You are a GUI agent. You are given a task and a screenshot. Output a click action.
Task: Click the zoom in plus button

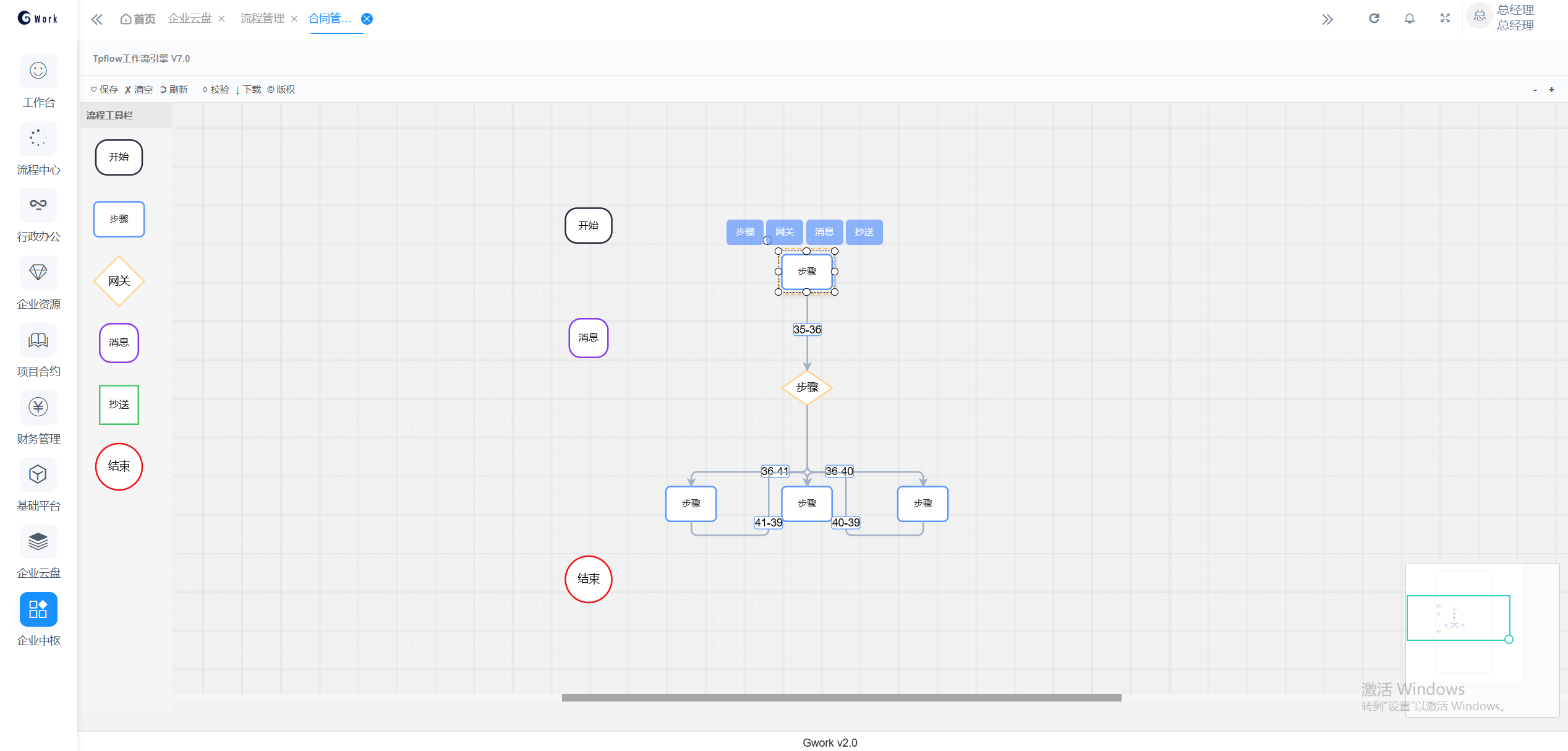coord(1551,90)
